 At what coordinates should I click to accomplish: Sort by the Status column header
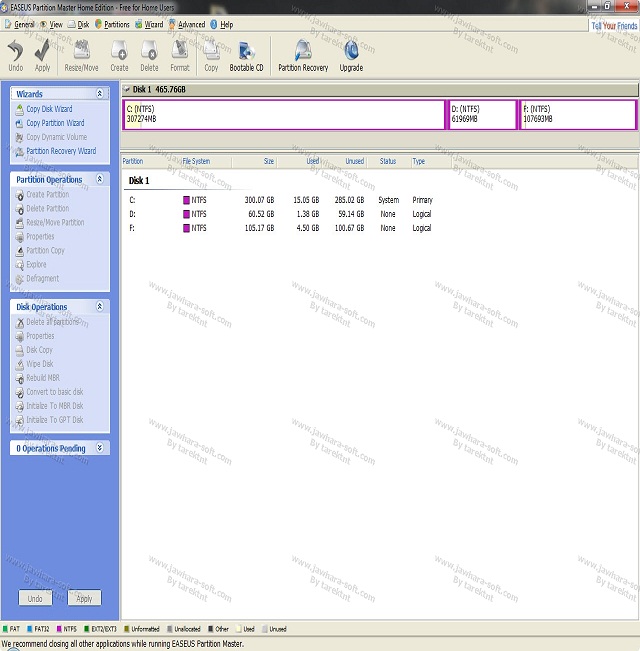[388, 162]
